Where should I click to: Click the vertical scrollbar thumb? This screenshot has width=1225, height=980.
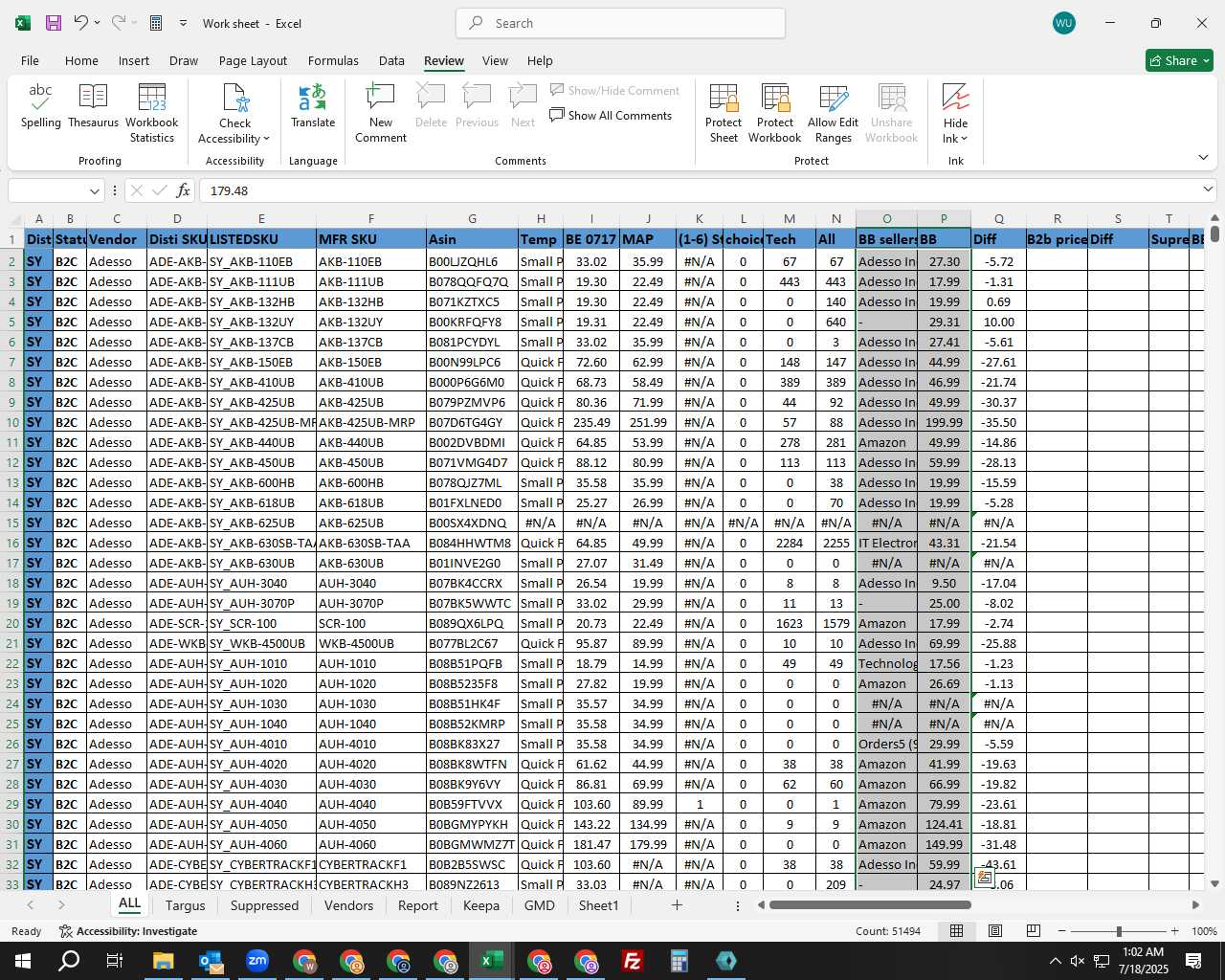click(1214, 233)
